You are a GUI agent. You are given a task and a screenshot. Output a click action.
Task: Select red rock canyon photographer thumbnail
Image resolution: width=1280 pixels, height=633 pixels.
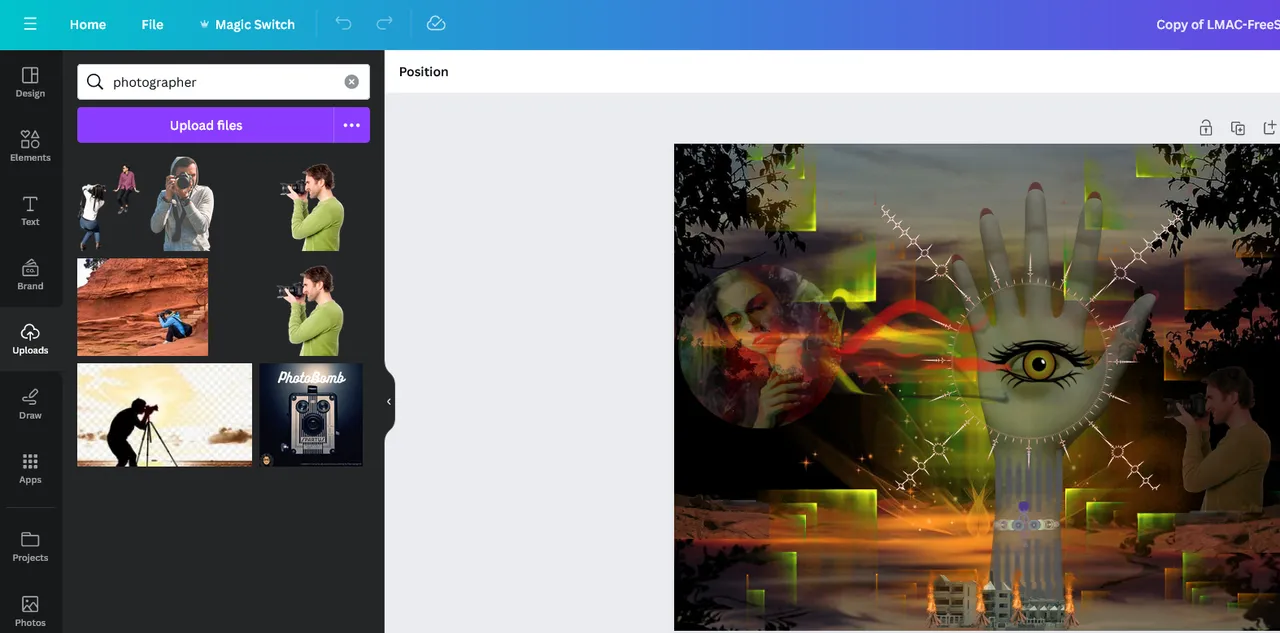(143, 307)
